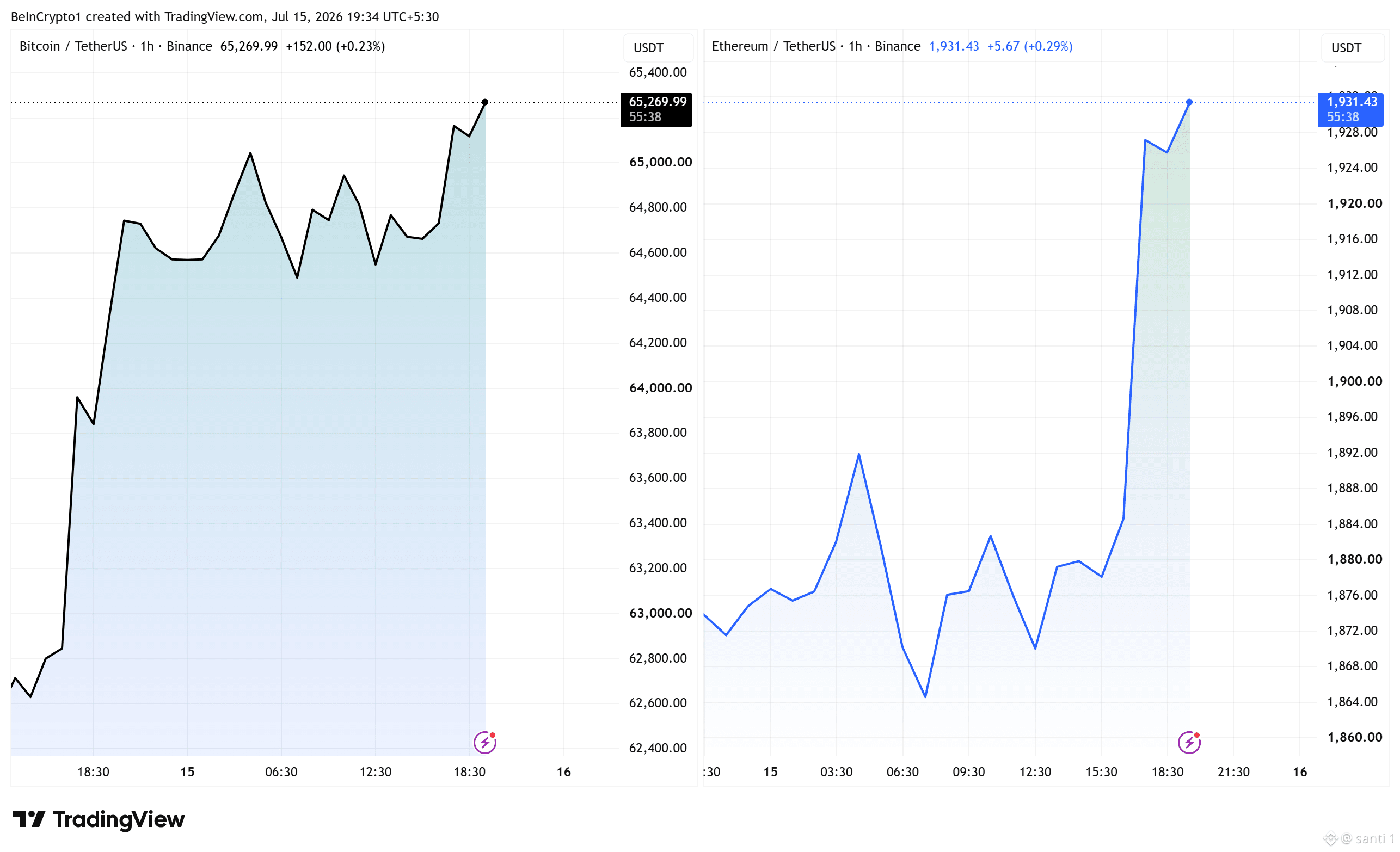This screenshot has height=852, width=1400.
Task: Click the "62,400.00" price axis label
Action: pos(658,748)
